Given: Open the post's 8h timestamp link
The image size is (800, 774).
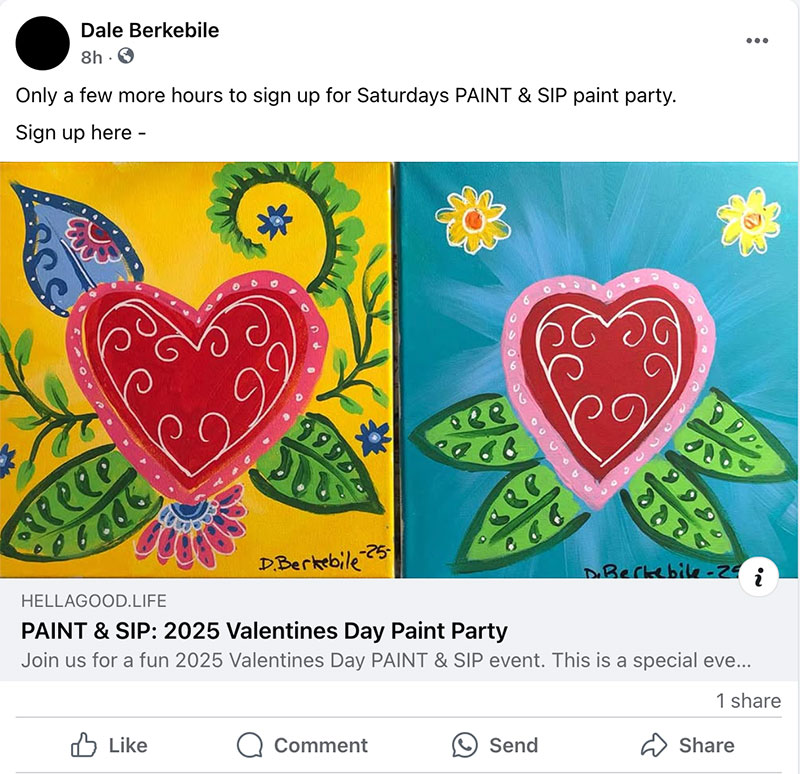Looking at the screenshot, I should tap(90, 57).
